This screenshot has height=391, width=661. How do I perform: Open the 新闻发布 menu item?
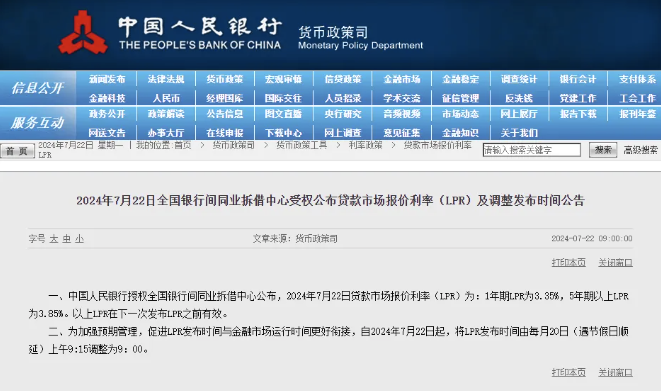coord(107,79)
